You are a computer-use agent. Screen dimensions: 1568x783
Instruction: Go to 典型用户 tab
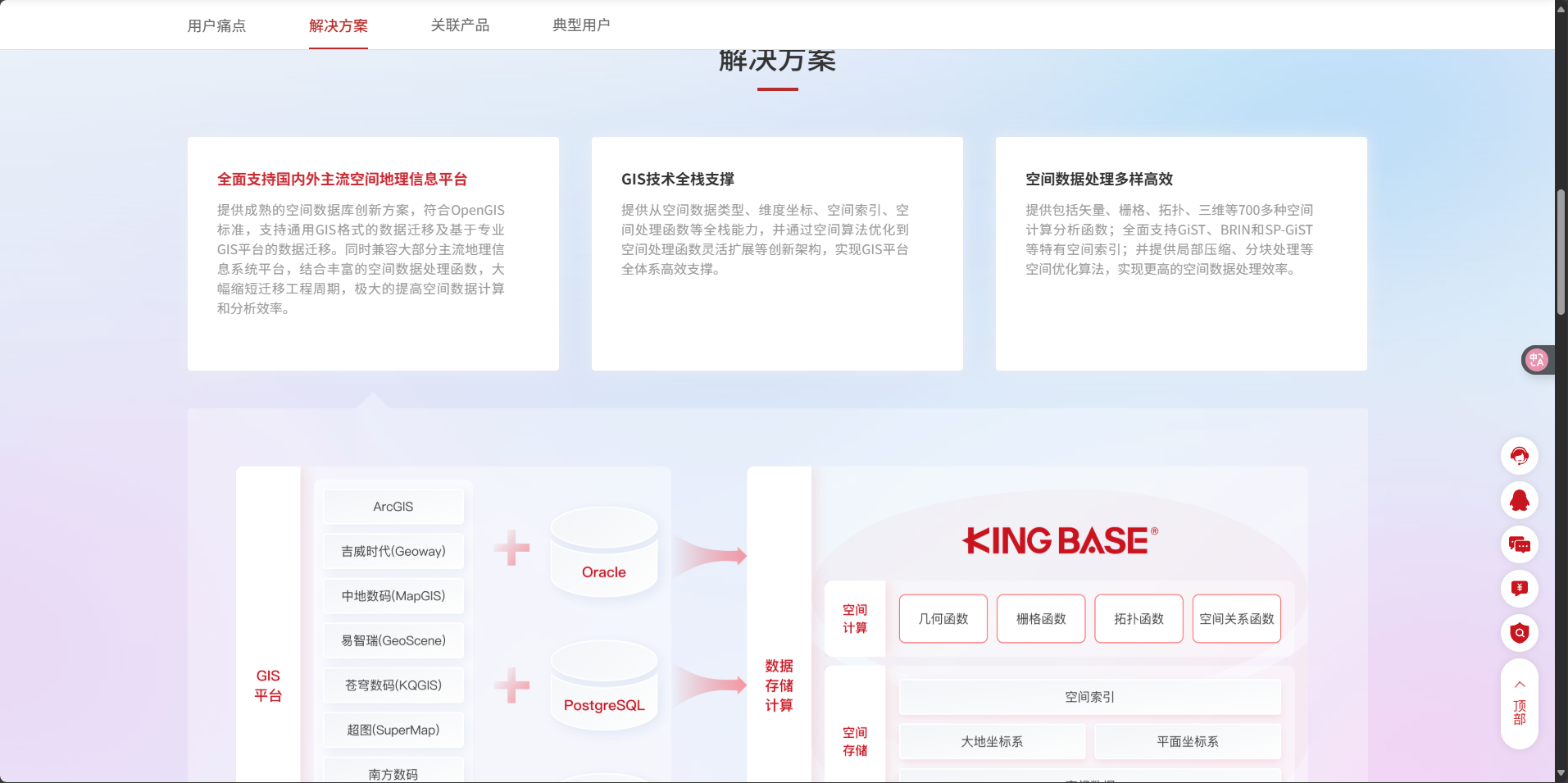(x=581, y=25)
